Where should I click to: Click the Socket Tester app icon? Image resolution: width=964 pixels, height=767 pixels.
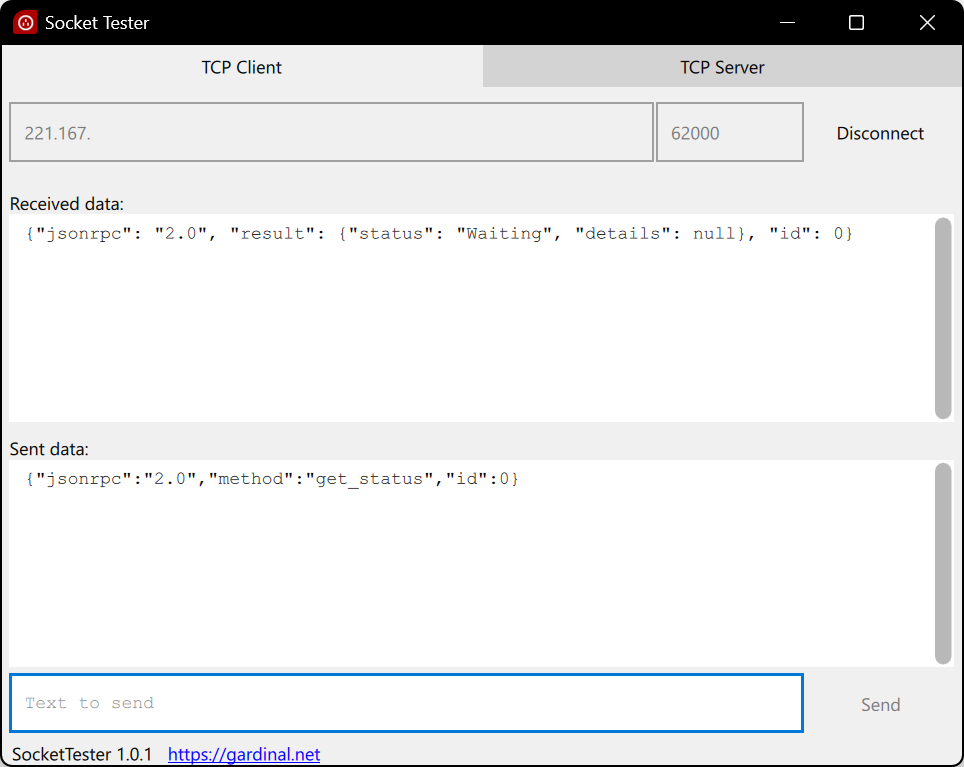click(x=25, y=22)
